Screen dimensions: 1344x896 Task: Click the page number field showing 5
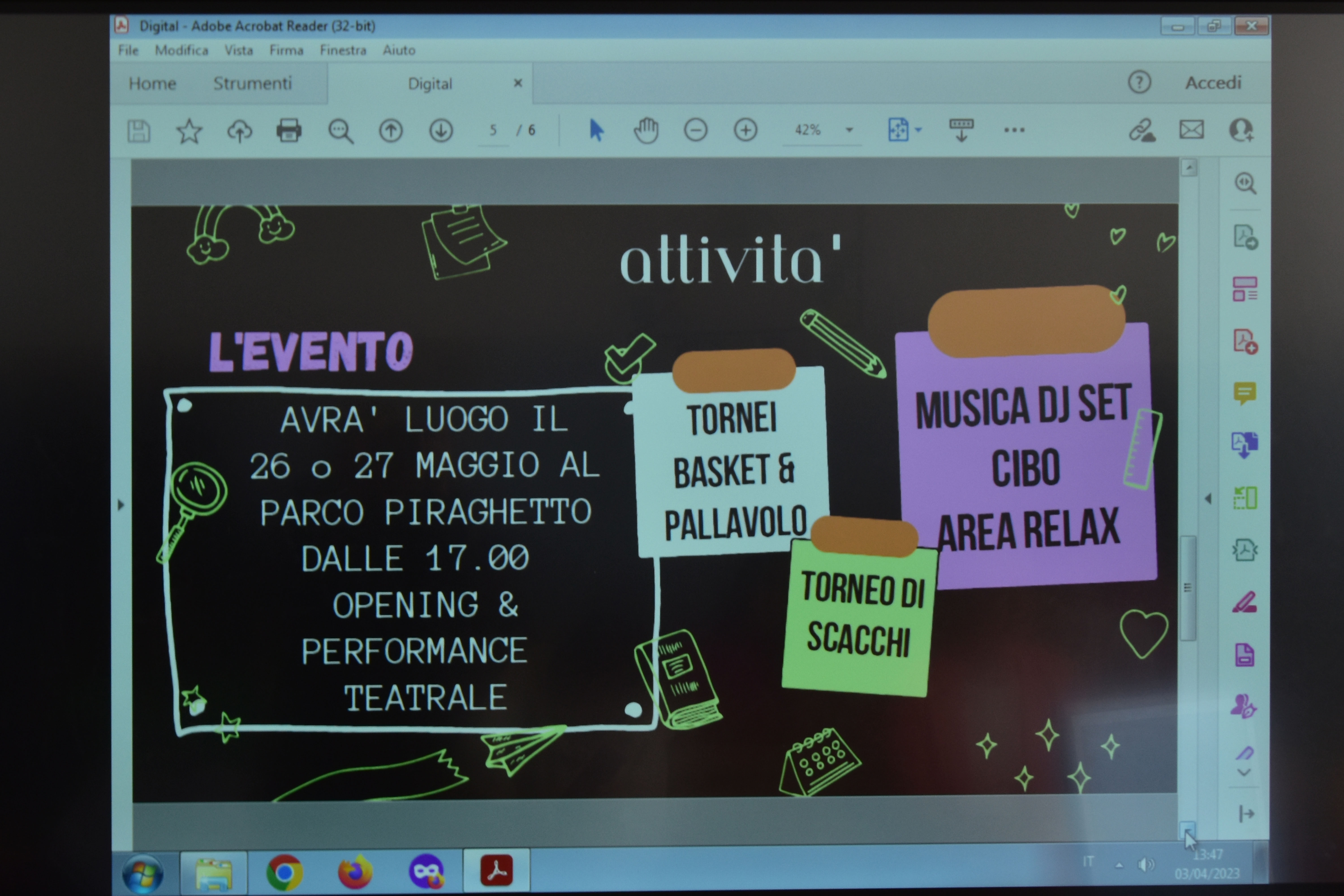click(x=493, y=131)
